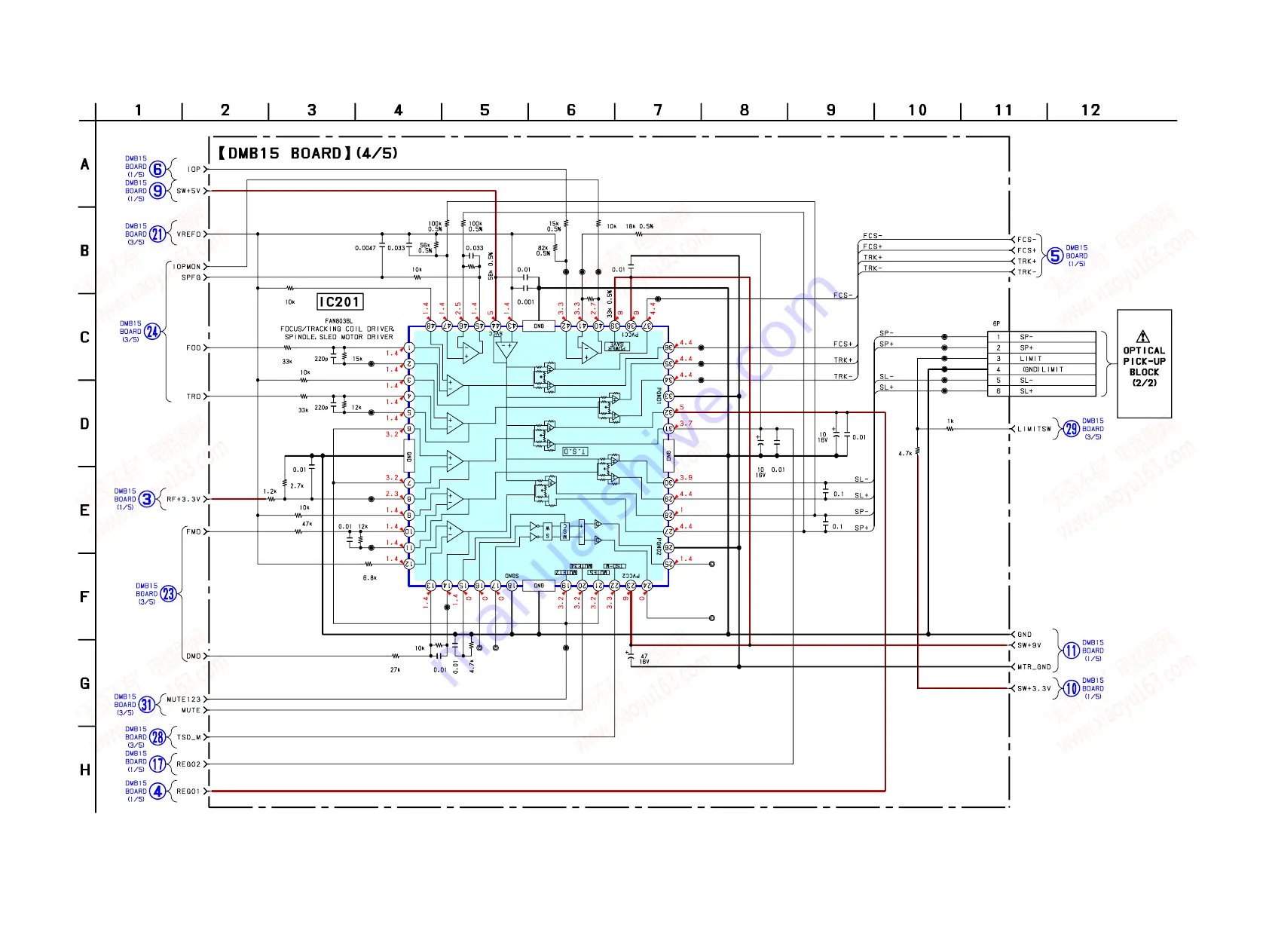The height and width of the screenshot is (952, 1266).
Task: Click the circled 10 marker beside SW+3.3V
Action: (x=1071, y=688)
